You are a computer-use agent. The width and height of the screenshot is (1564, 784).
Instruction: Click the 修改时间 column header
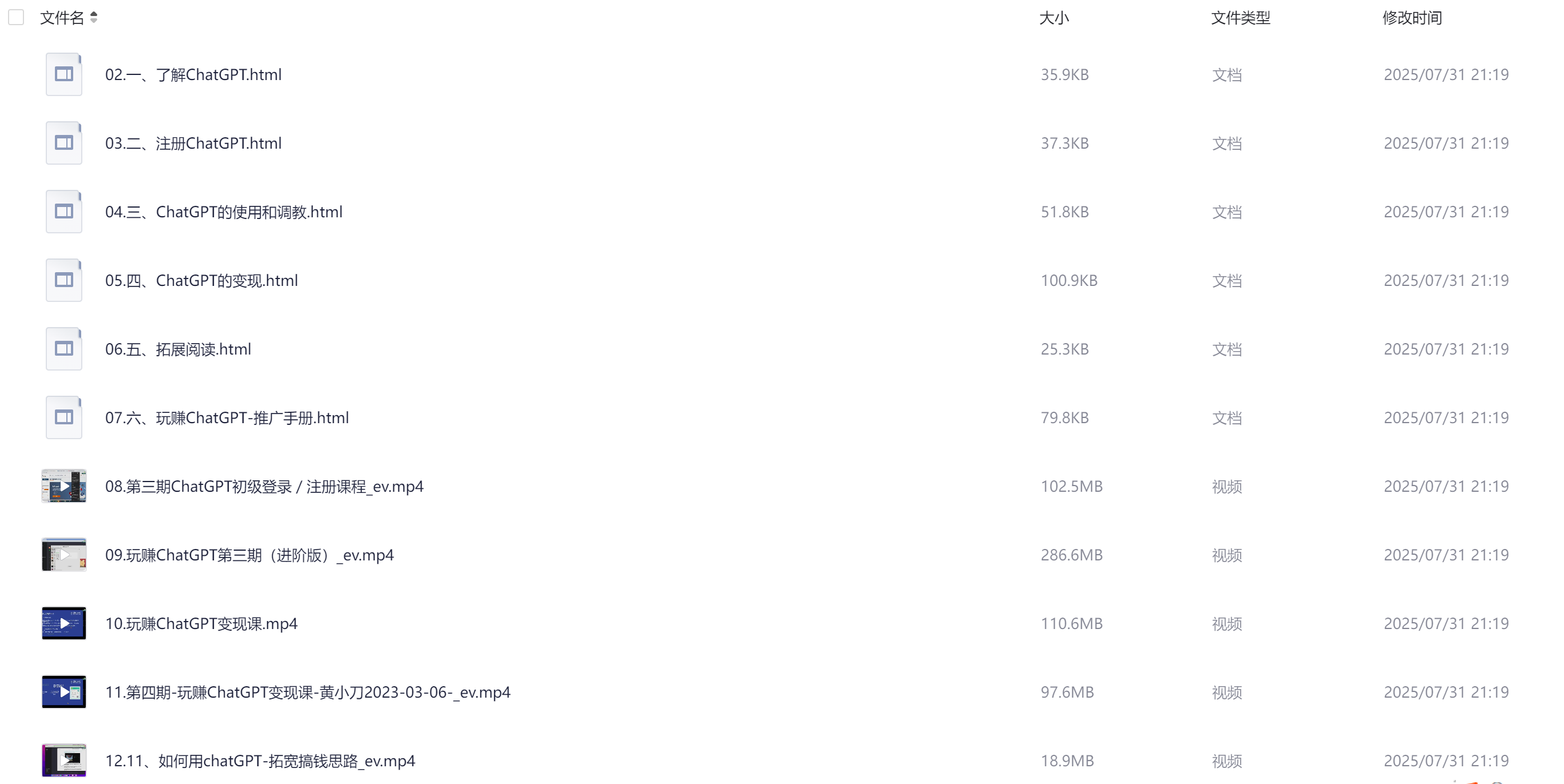click(1412, 18)
